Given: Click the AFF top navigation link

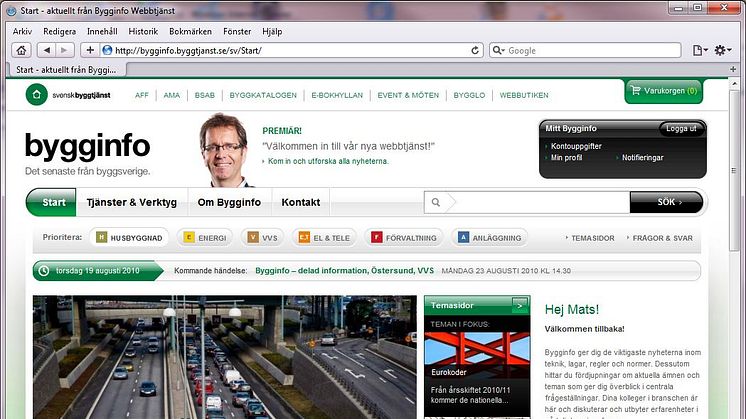Looking at the screenshot, I should coord(142,95).
